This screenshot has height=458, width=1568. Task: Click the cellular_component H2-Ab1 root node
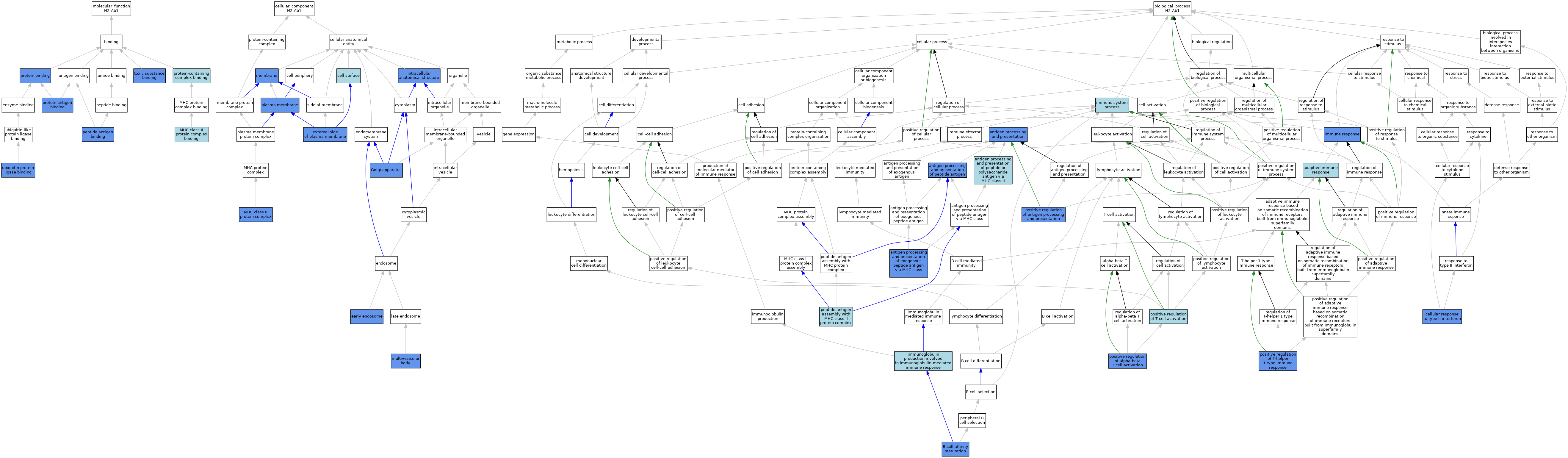pyautogui.click(x=294, y=9)
